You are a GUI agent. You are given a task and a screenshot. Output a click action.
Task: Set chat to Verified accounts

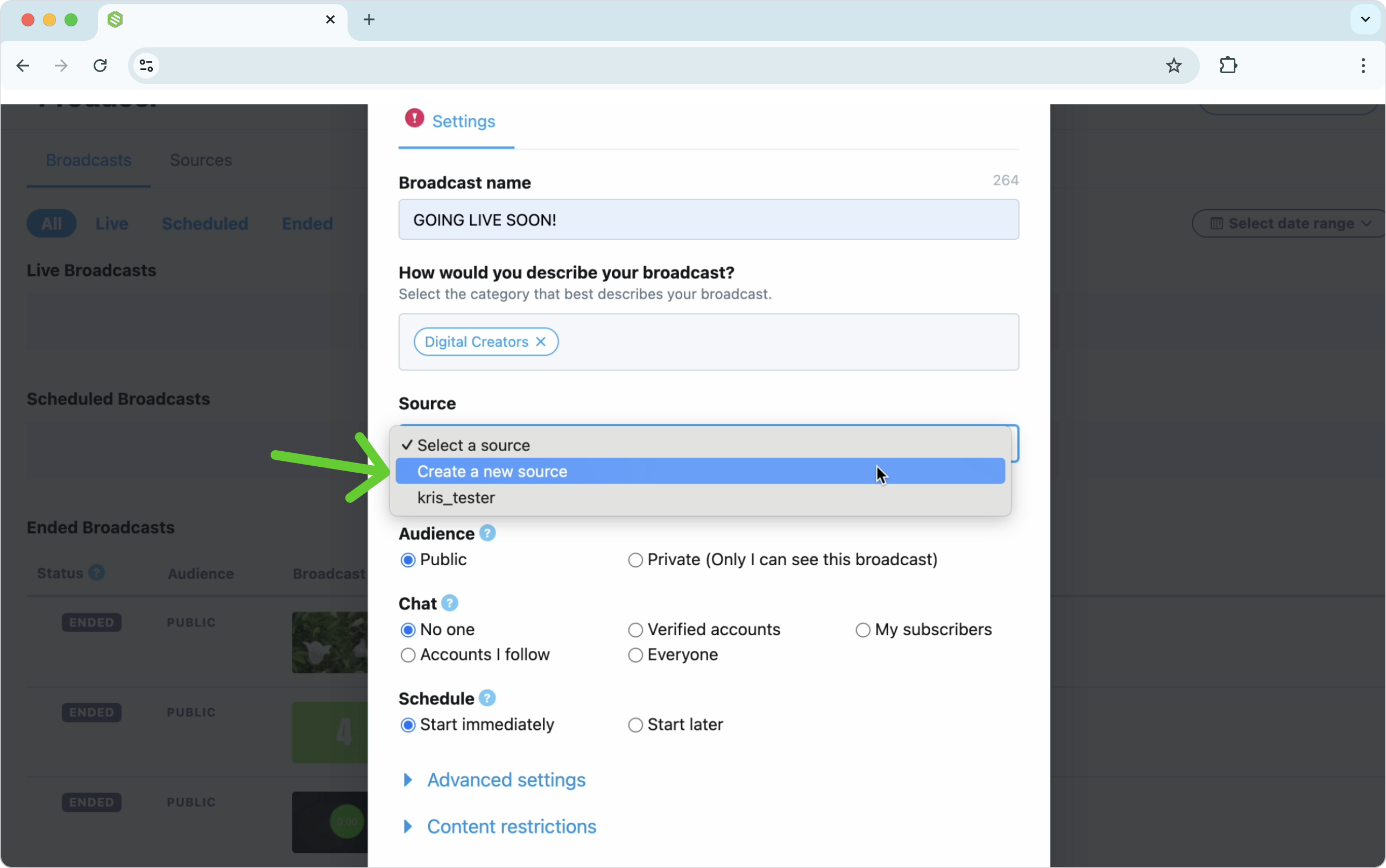coord(635,630)
